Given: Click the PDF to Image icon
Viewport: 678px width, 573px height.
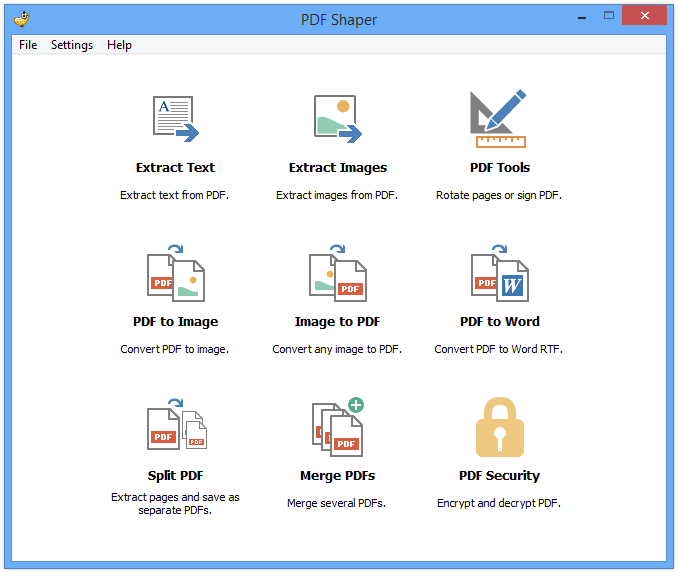Looking at the screenshot, I should [176, 273].
